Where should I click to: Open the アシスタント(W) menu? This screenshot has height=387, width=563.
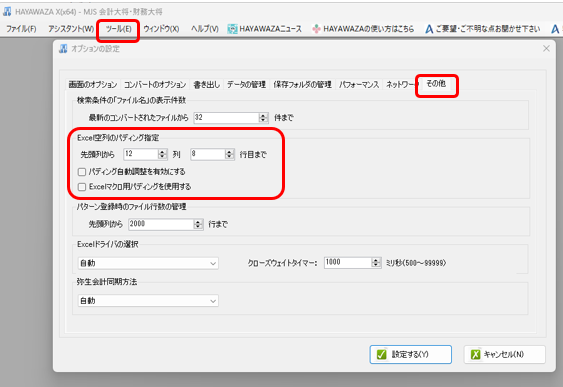coord(71,29)
